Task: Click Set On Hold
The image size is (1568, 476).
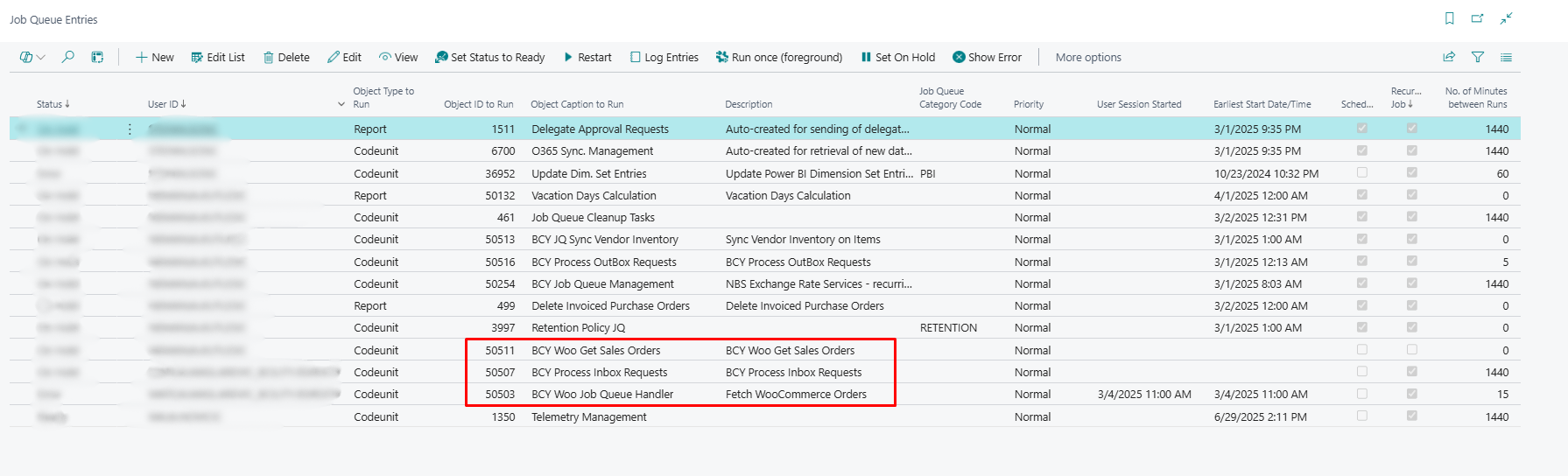Action: [898, 57]
